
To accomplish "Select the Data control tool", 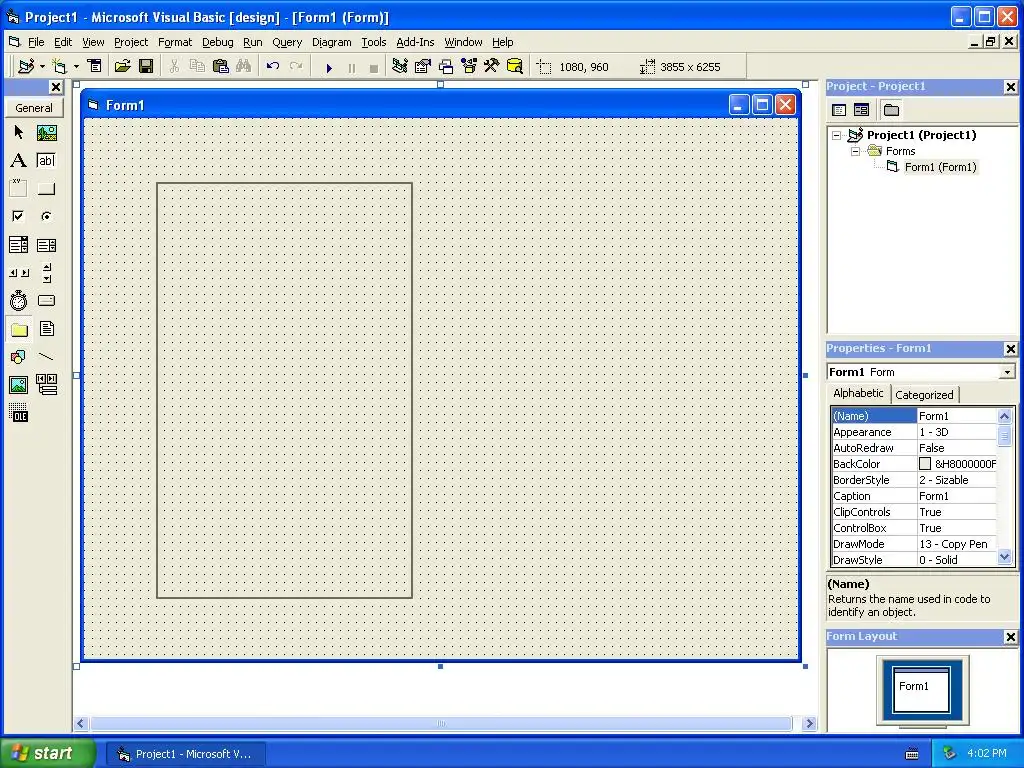I will pos(46,385).
